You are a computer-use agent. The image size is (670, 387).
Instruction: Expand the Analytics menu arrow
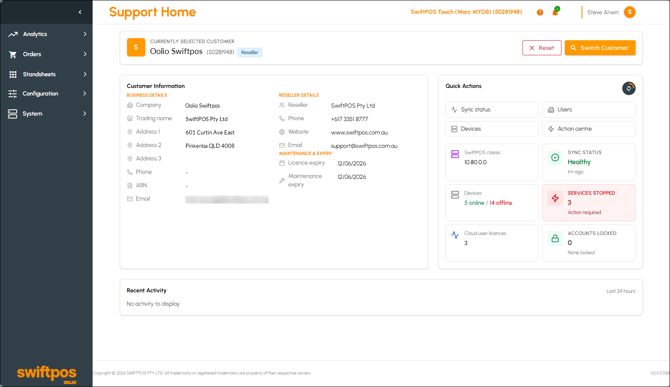pos(85,34)
